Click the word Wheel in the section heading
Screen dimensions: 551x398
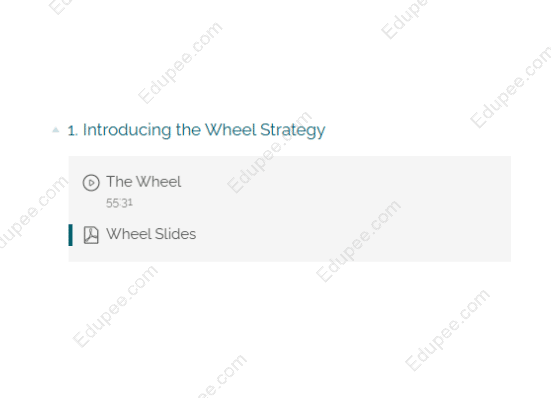[231, 130]
